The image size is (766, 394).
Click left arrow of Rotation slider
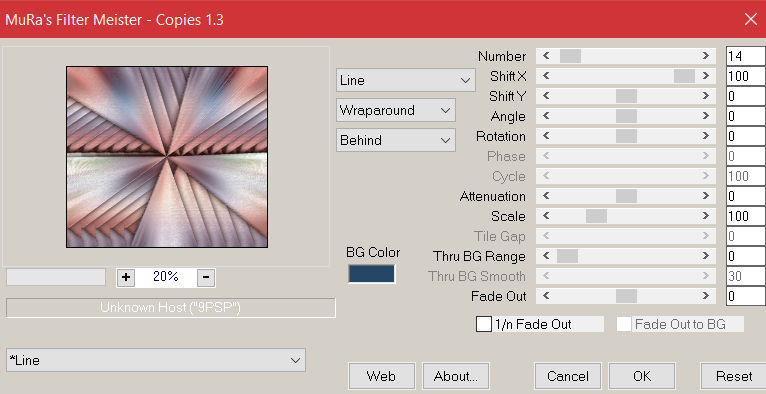pyautogui.click(x=546, y=136)
